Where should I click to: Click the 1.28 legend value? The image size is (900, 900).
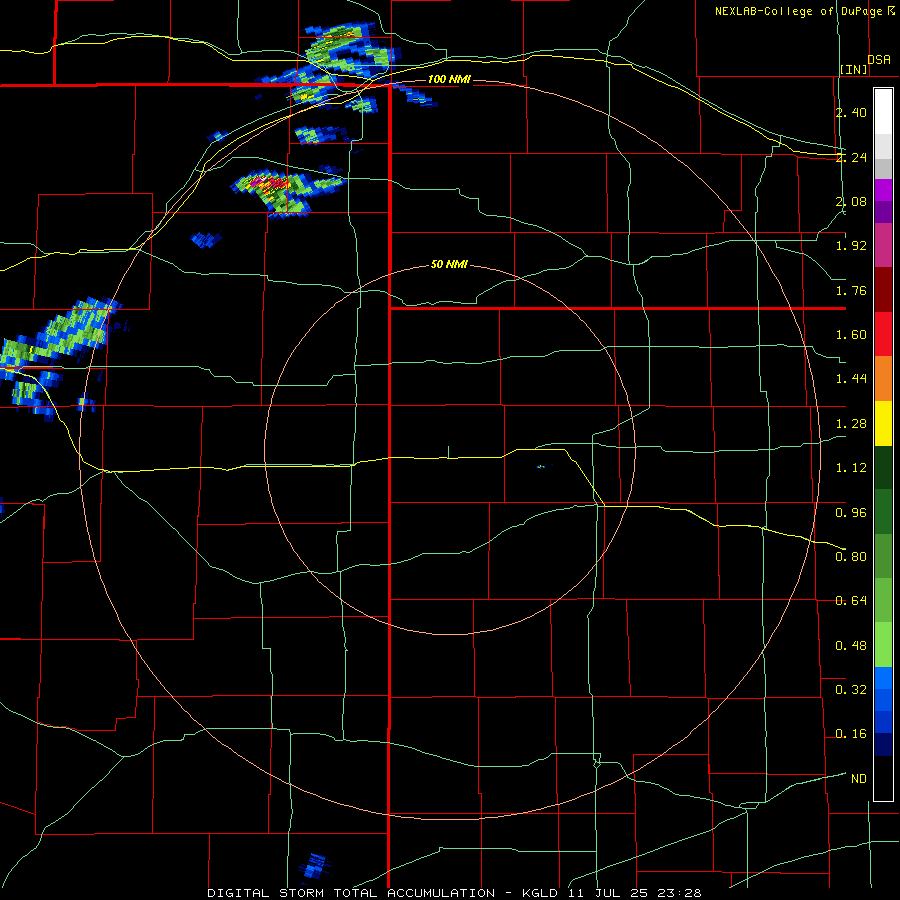(x=851, y=424)
